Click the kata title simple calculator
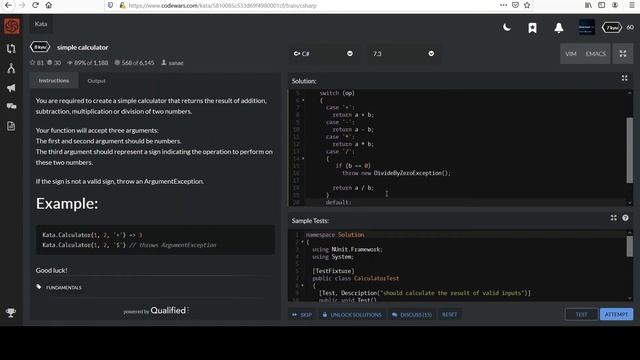Screen dimensions: 640x360 click(x=82, y=47)
